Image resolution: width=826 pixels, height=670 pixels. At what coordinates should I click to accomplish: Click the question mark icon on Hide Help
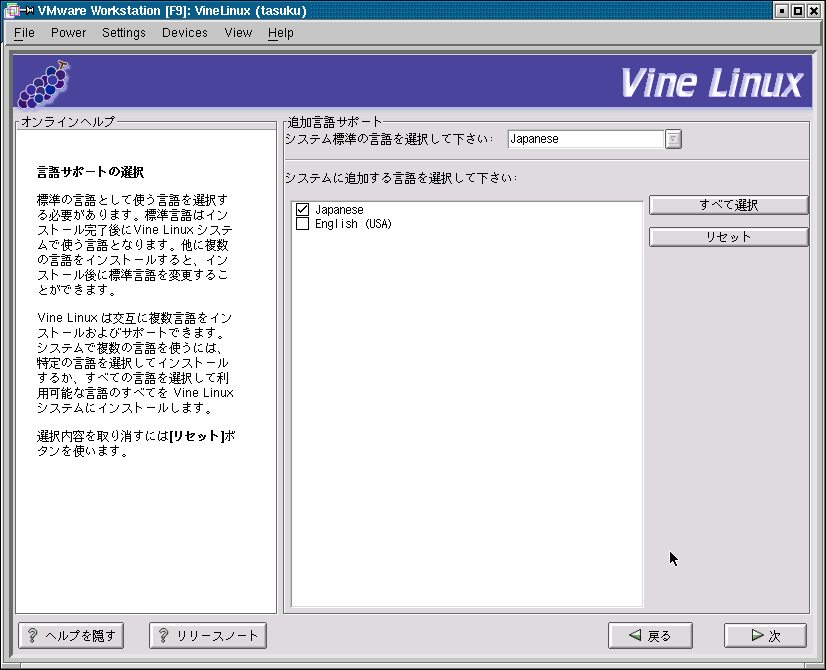[33, 635]
